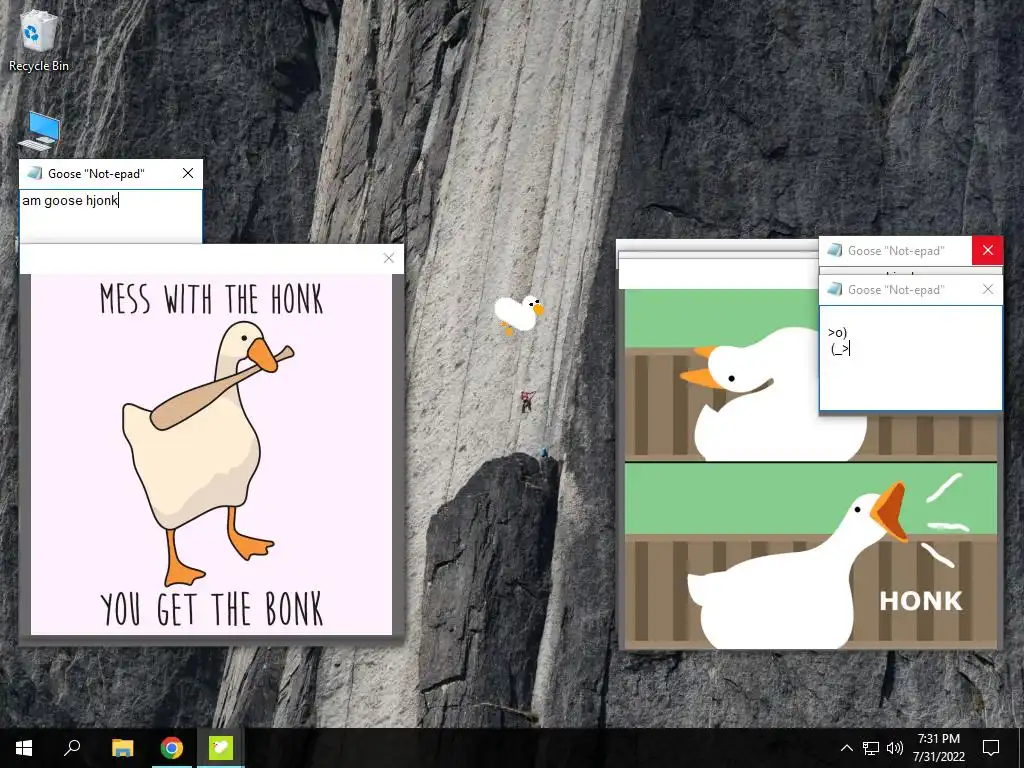The image size is (1024, 768).
Task: Close the Mess With The Honk meme window
Action: pyautogui.click(x=389, y=258)
